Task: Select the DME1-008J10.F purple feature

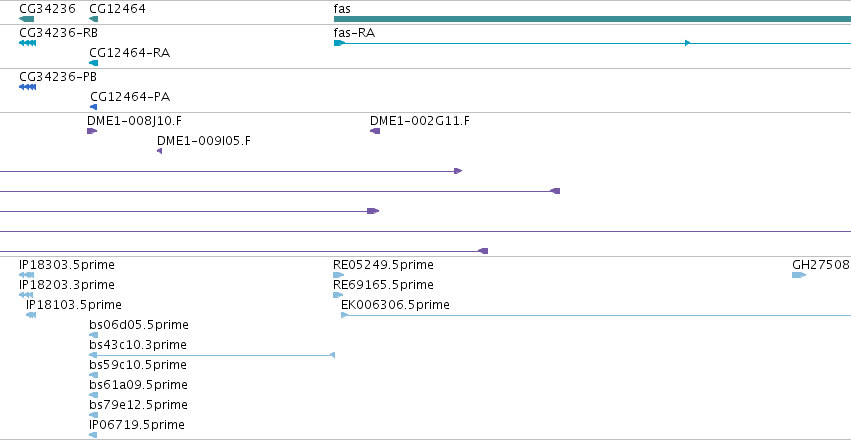Action: coord(92,131)
